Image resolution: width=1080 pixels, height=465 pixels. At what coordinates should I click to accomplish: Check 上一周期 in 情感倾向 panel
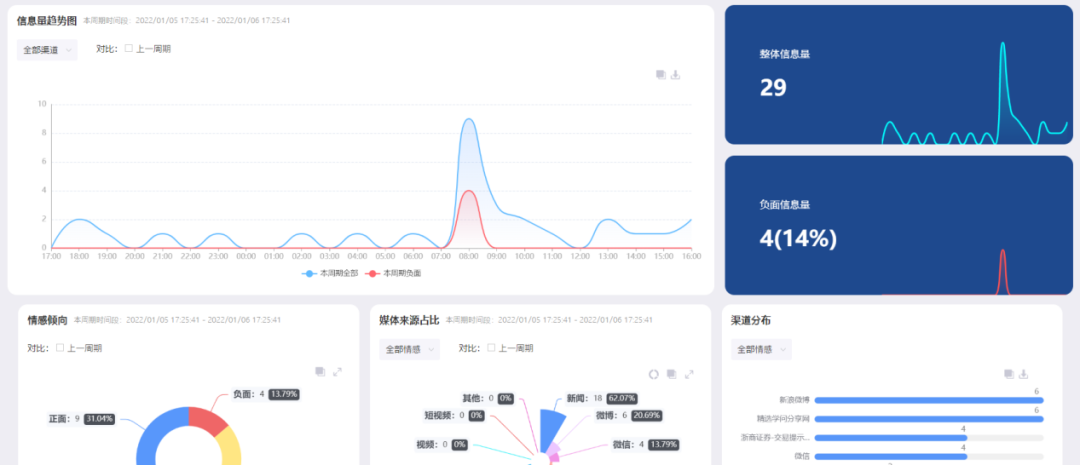point(60,348)
